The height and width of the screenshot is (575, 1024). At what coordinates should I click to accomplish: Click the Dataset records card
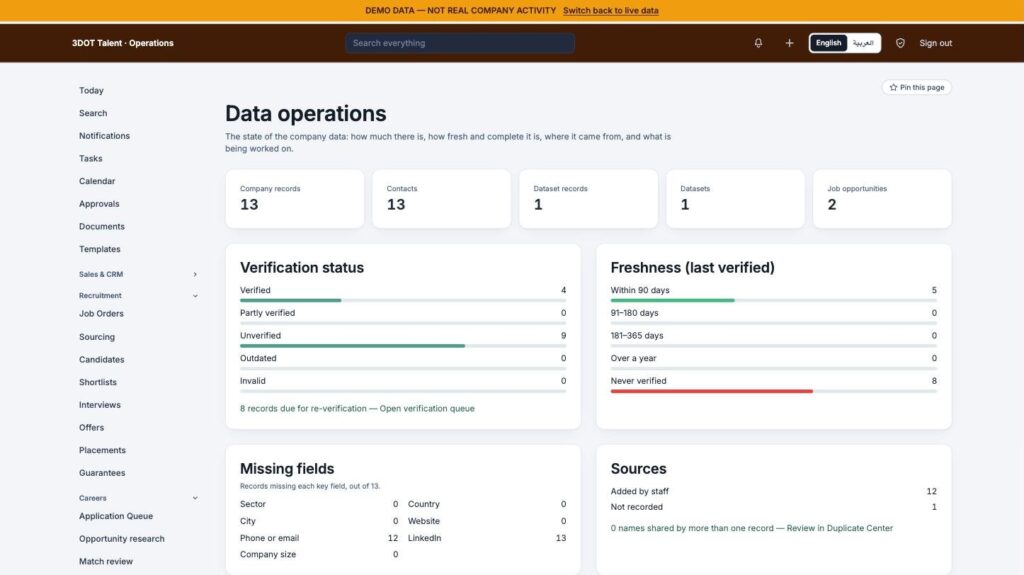coord(588,199)
